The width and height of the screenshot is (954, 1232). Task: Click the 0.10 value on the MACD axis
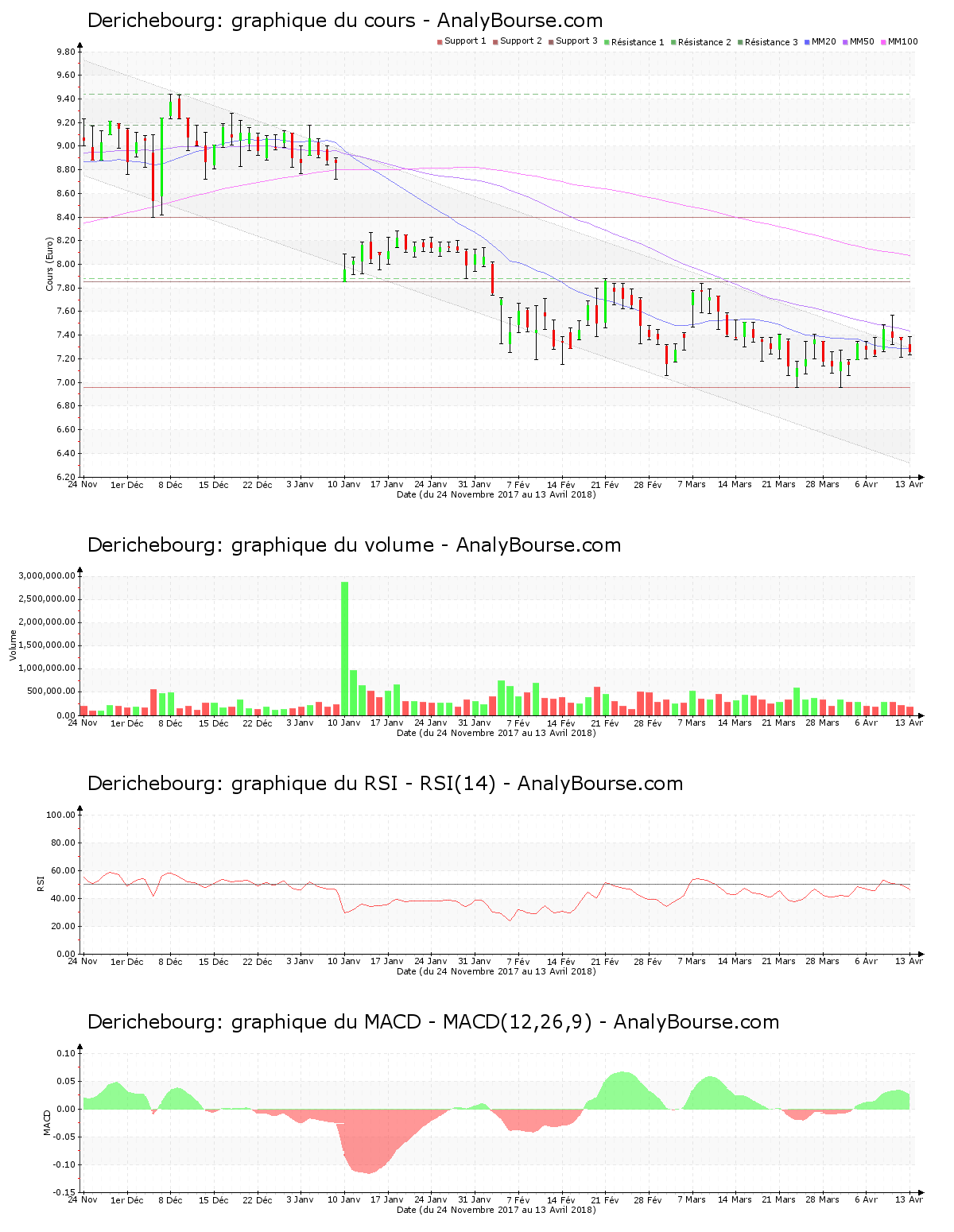tap(66, 1053)
